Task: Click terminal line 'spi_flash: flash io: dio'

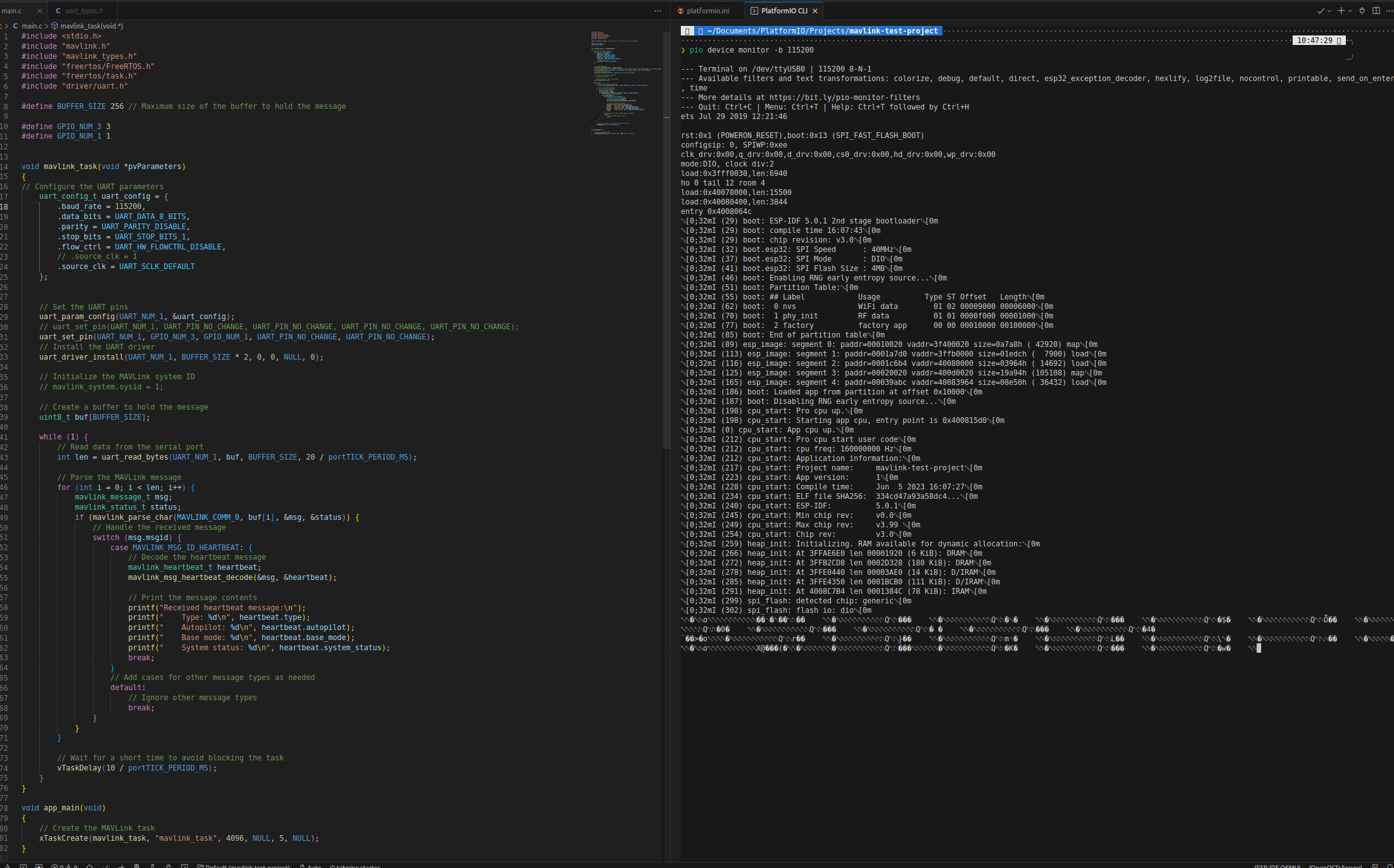Action: coord(776,610)
